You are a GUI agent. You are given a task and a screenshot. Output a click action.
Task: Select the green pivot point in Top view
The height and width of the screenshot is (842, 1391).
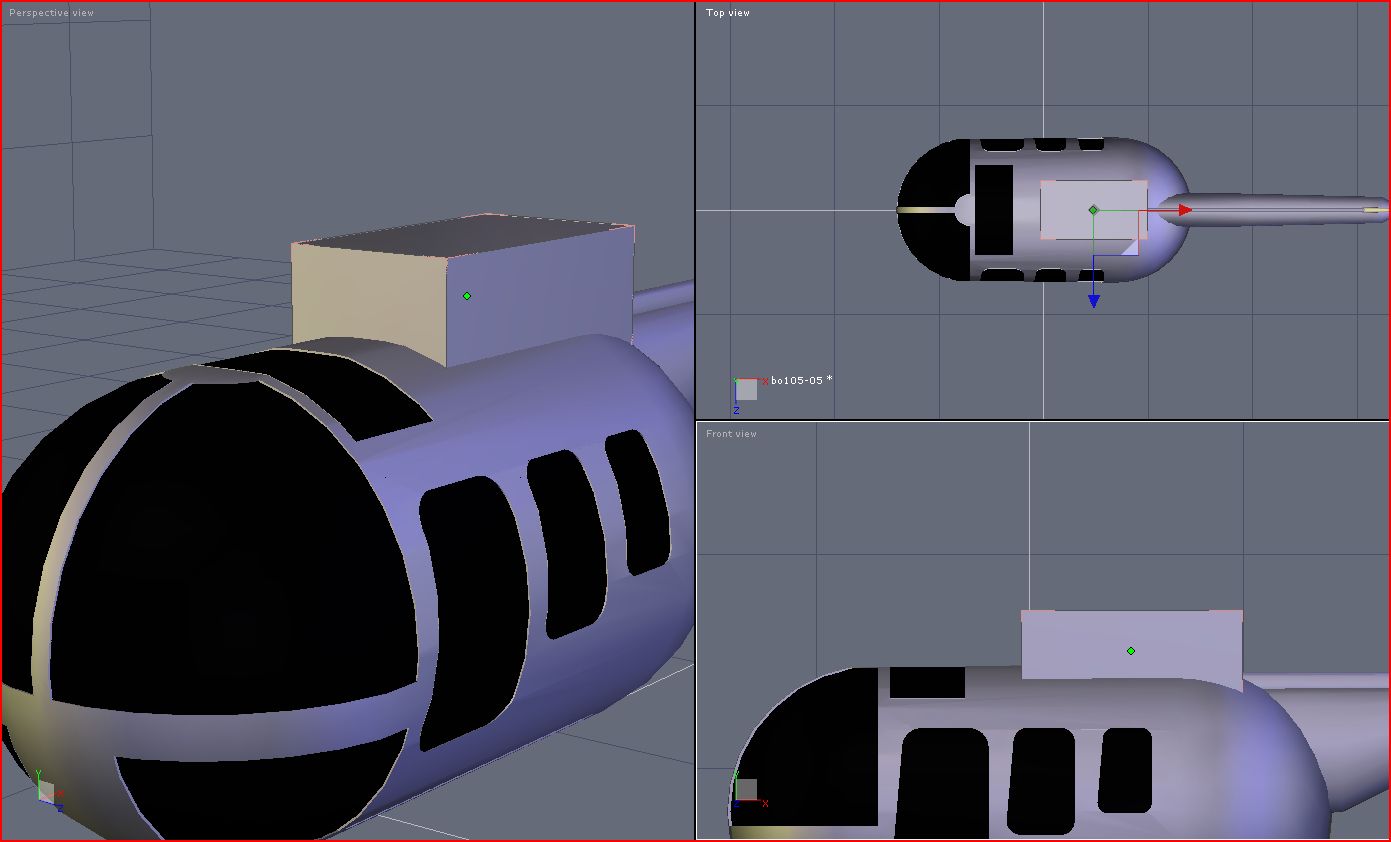tap(1093, 210)
